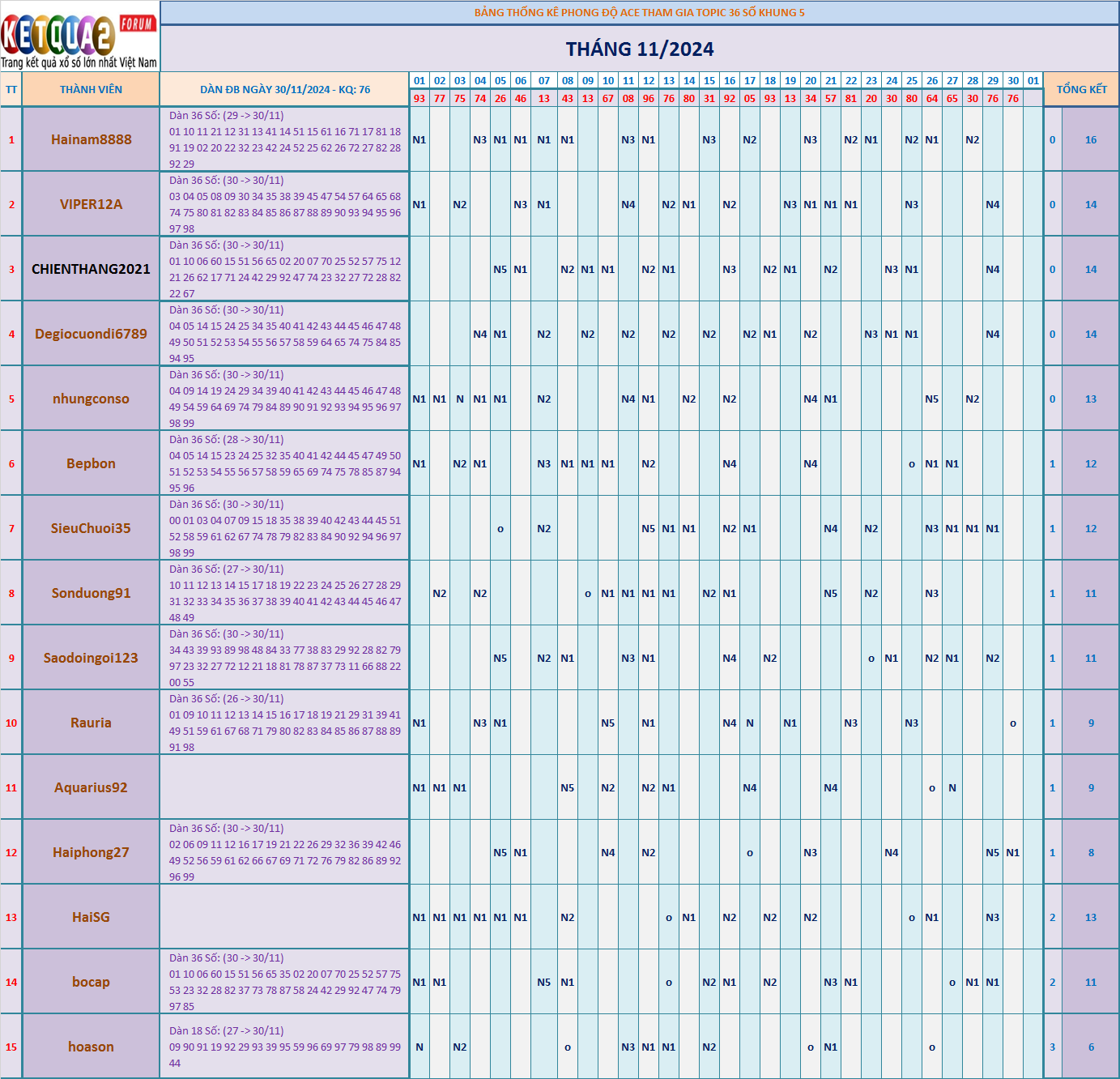Viewport: 1120px width, 1079px height.
Task: Click the Bepbon member cell
Action: click(91, 463)
